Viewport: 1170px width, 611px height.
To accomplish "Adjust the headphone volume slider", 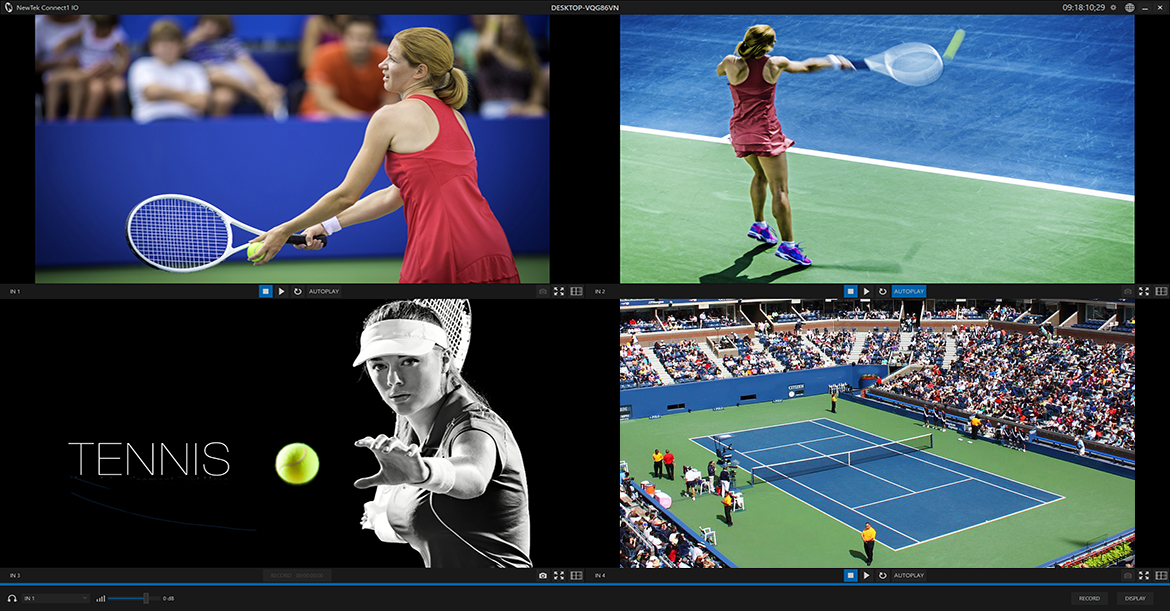I will click(x=146, y=598).
